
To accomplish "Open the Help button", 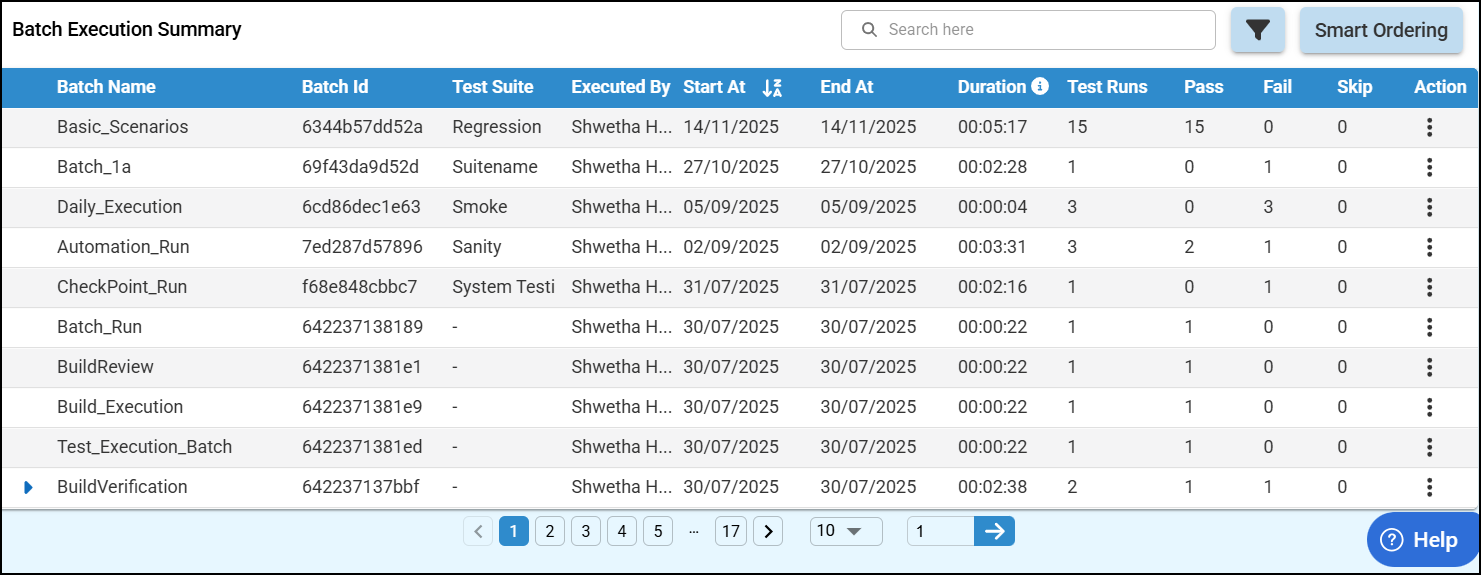I will click(x=1419, y=540).
